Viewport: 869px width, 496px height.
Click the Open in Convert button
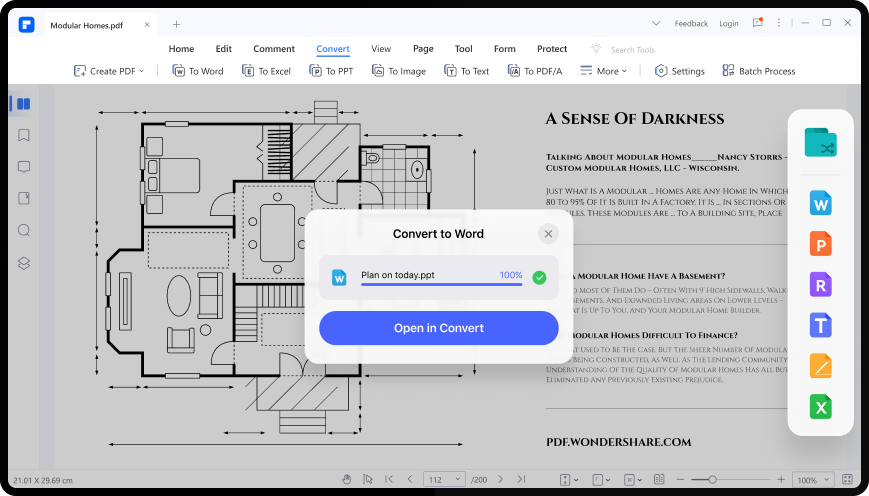tap(438, 328)
